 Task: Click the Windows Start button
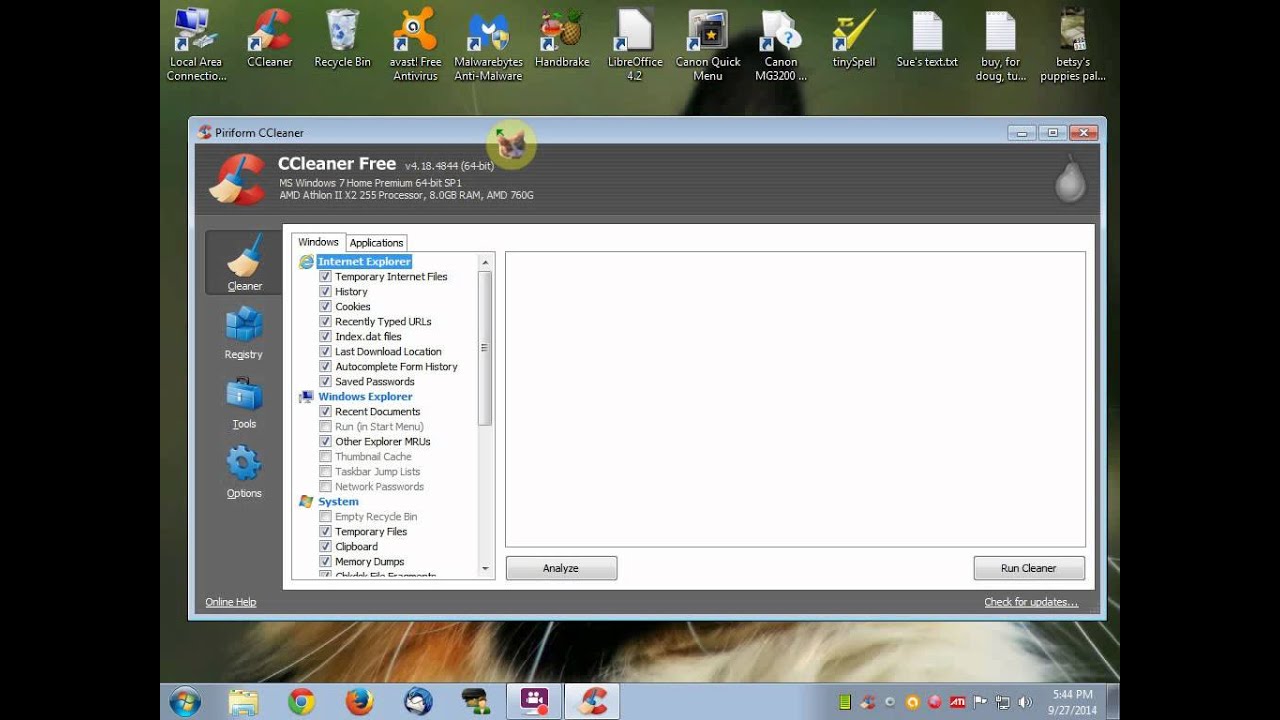[x=185, y=702]
